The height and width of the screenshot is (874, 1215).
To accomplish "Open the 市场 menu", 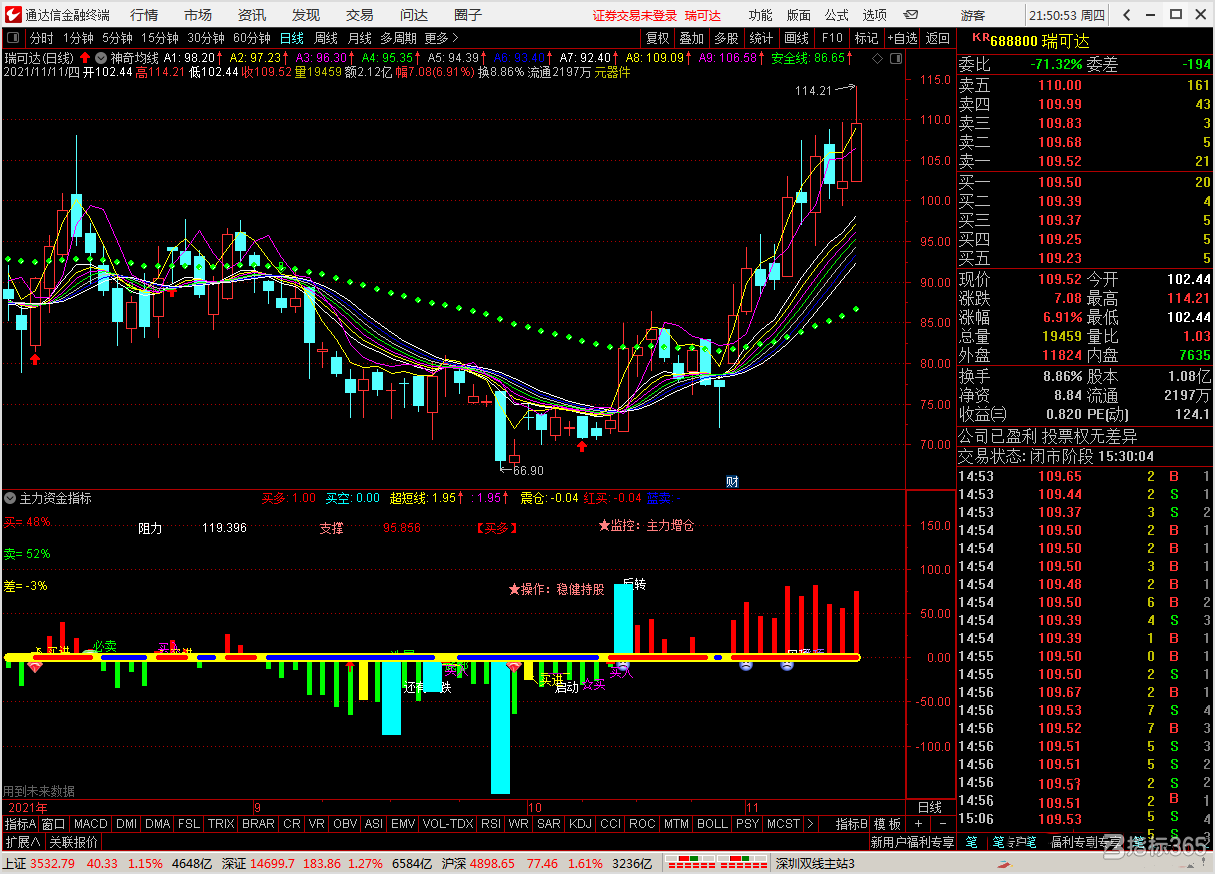I will 198,15.
